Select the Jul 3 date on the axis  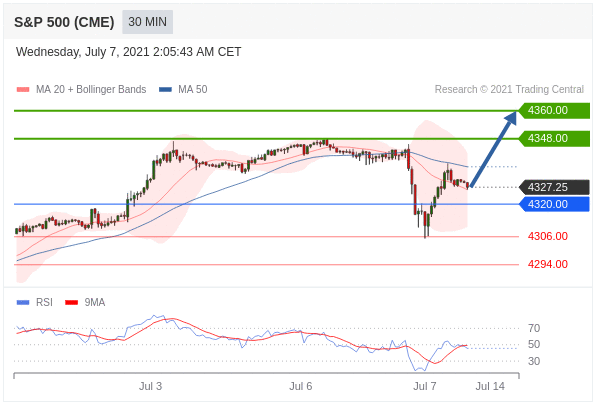pyautogui.click(x=150, y=385)
